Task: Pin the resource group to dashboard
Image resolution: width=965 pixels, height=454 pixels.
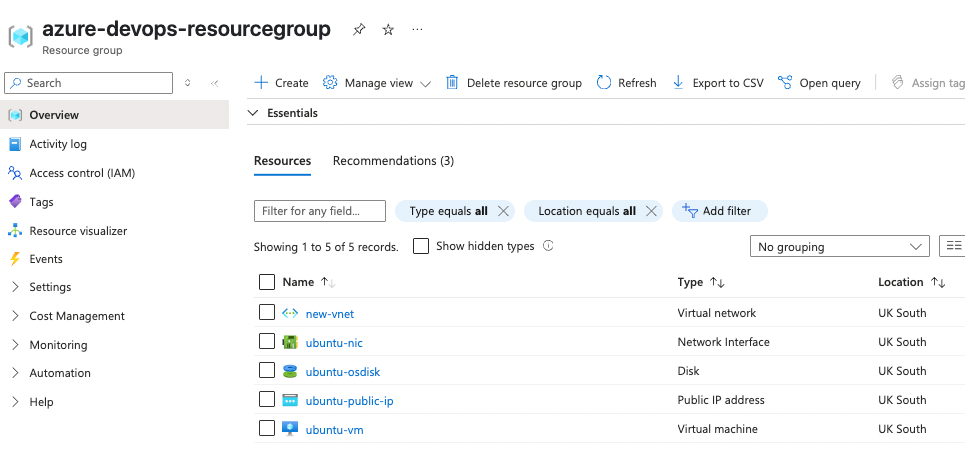Action: click(359, 30)
